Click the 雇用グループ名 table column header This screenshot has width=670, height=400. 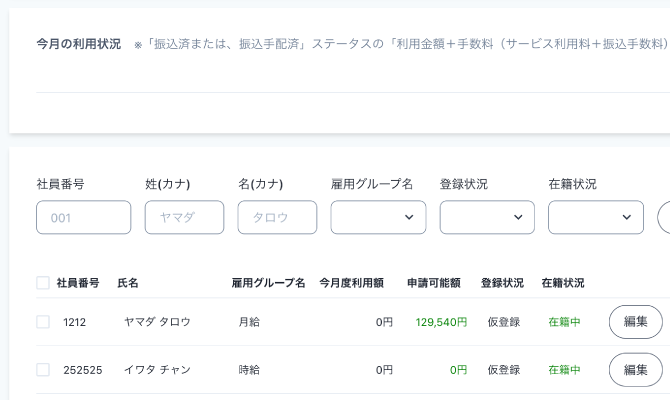click(x=268, y=283)
